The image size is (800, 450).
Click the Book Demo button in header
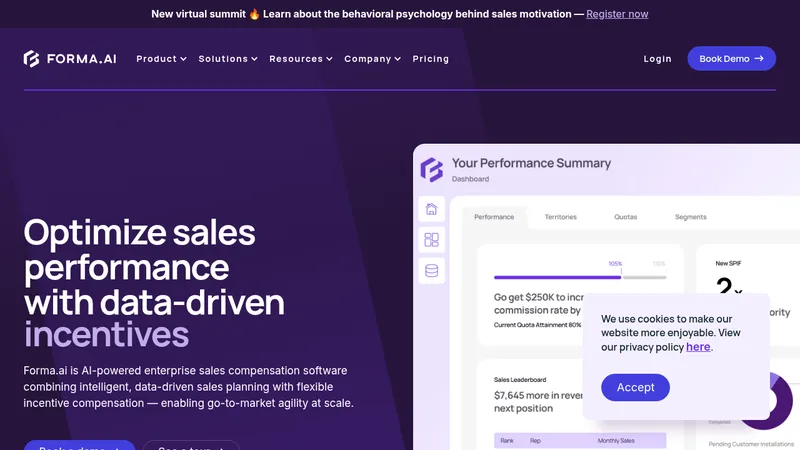(731, 59)
